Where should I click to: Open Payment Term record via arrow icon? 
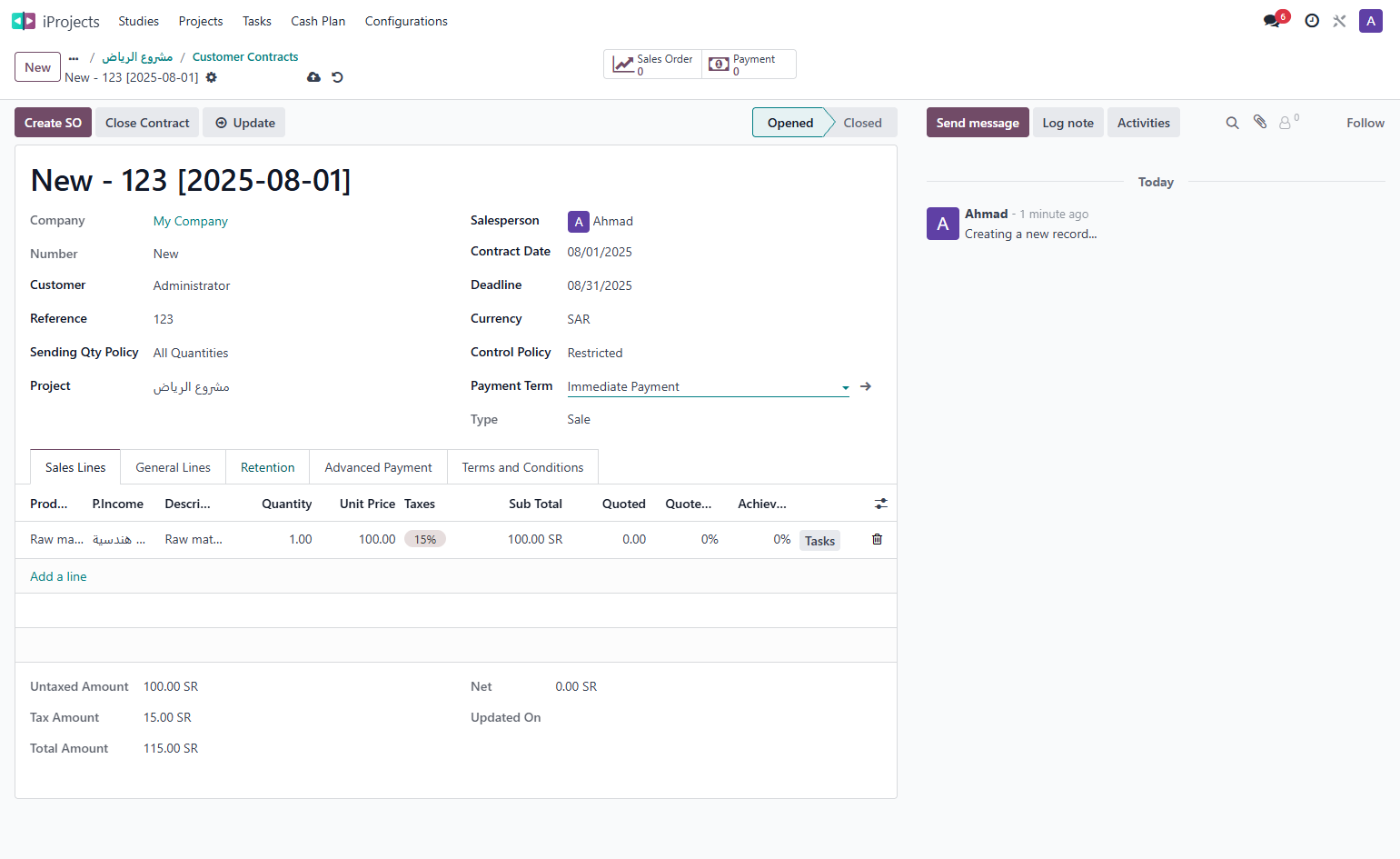click(x=866, y=386)
